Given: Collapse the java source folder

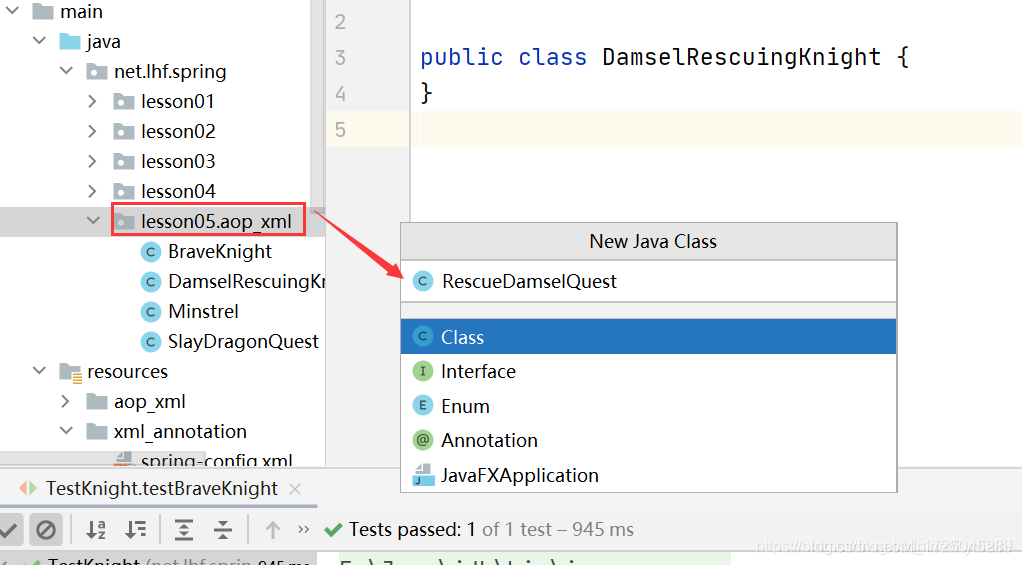Looking at the screenshot, I should 39,40.
